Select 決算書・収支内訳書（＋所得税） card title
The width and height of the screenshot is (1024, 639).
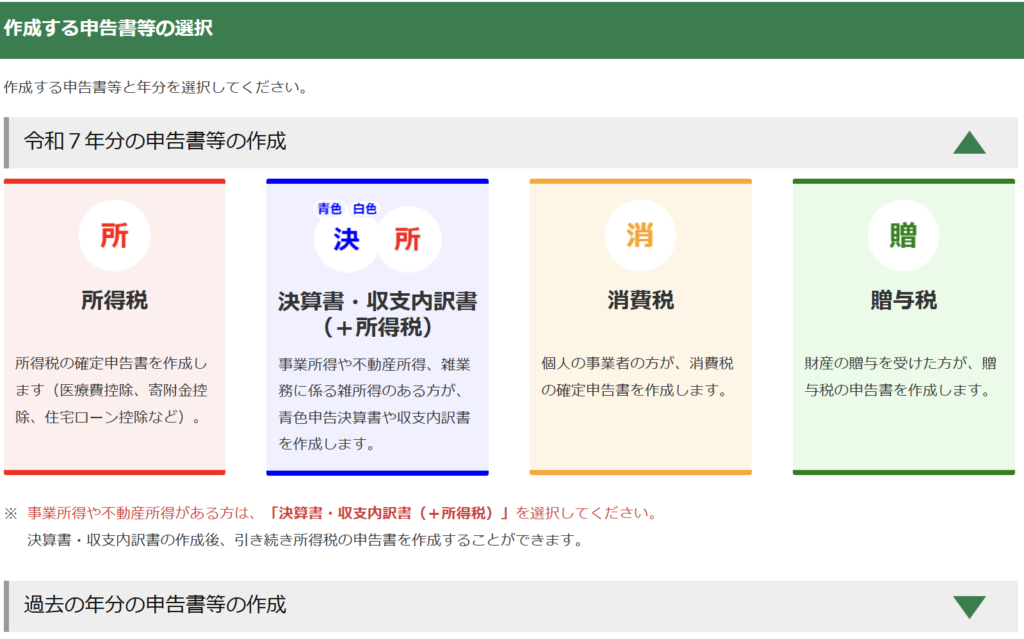pos(377,314)
